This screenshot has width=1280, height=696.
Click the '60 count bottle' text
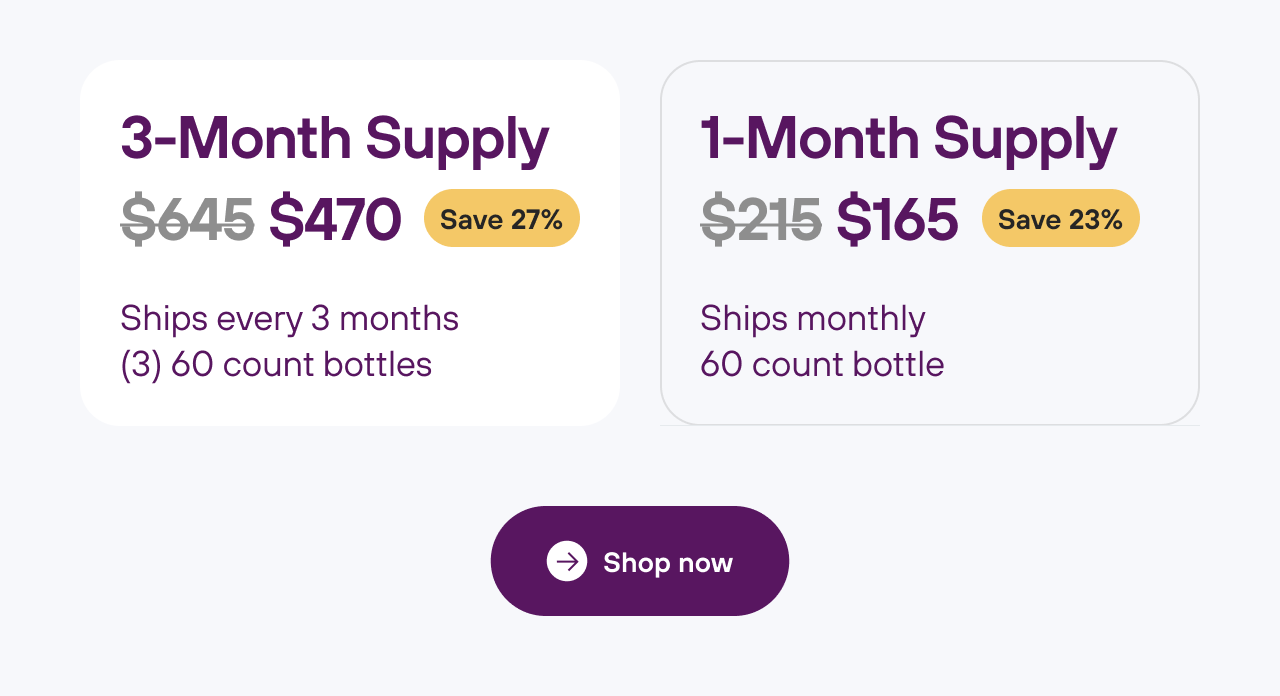[822, 364]
